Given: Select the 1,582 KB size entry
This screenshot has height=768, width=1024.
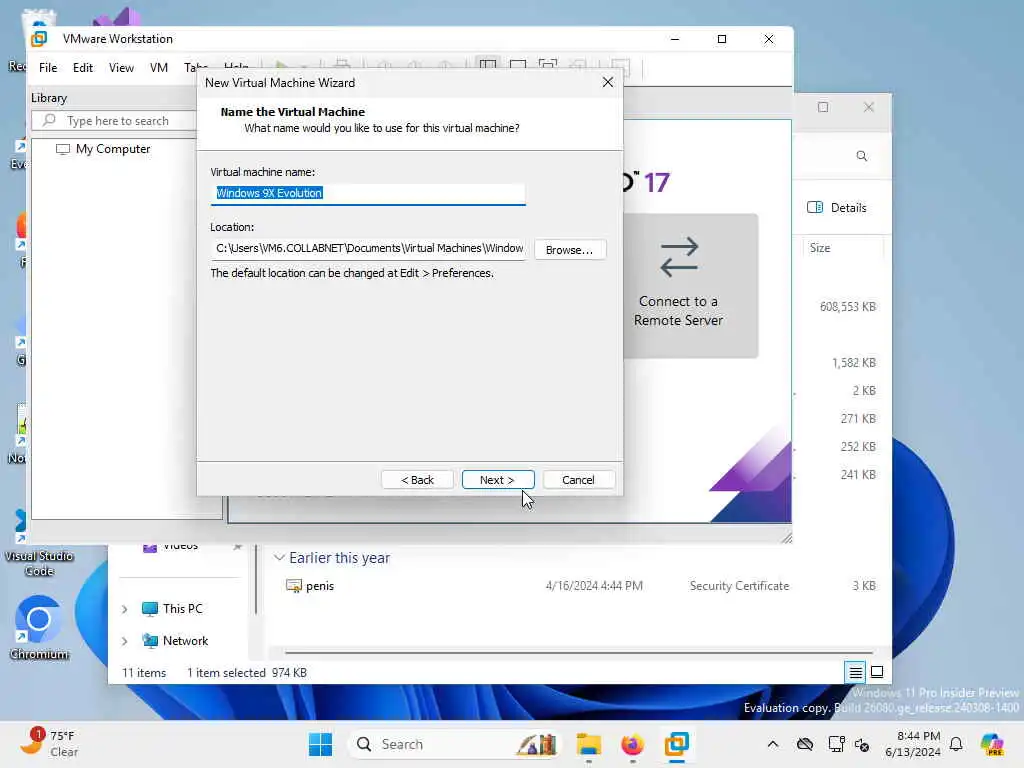Looking at the screenshot, I should [x=854, y=363].
